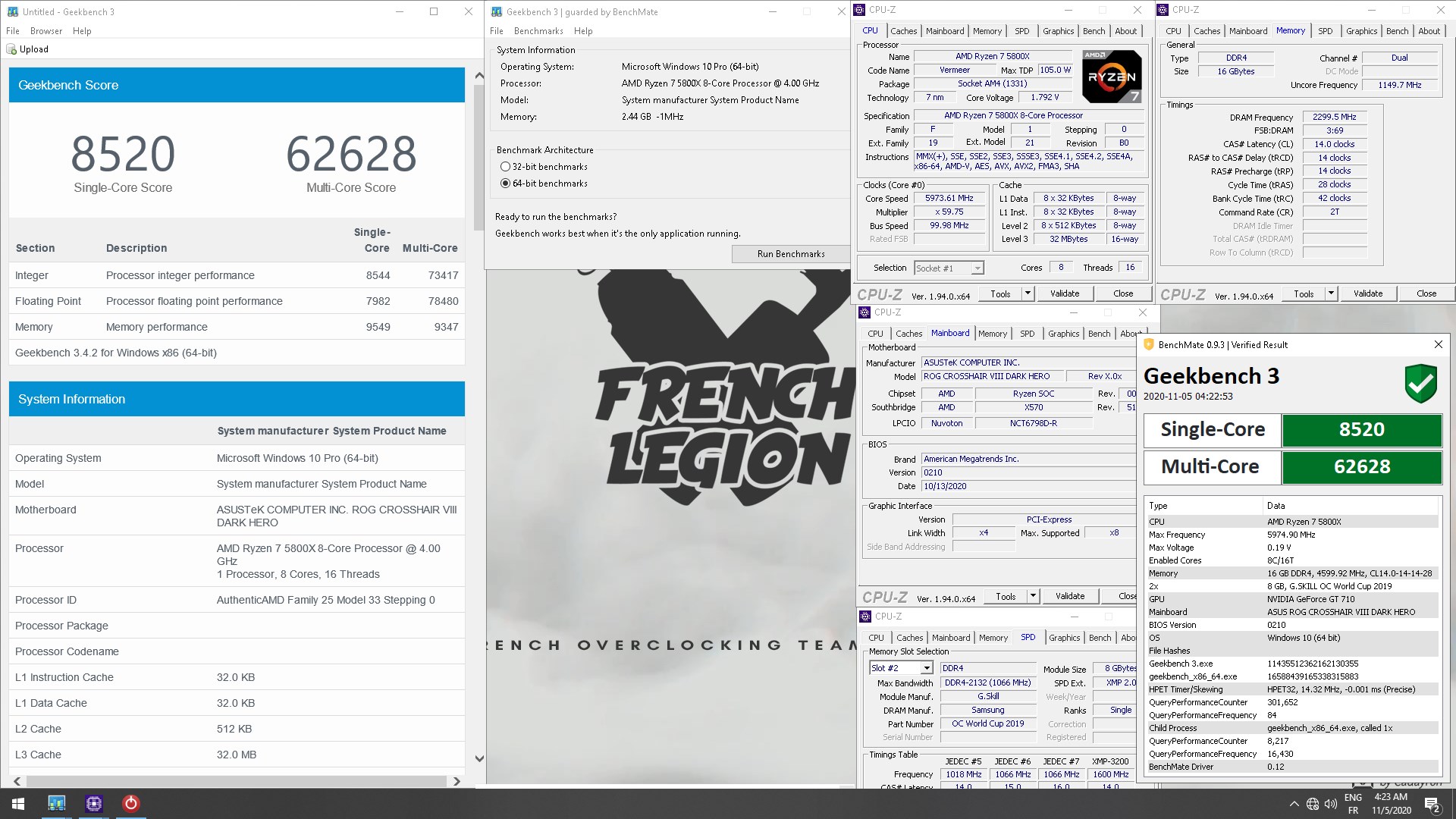Select the CPU-Z taskbar icon

94,804
